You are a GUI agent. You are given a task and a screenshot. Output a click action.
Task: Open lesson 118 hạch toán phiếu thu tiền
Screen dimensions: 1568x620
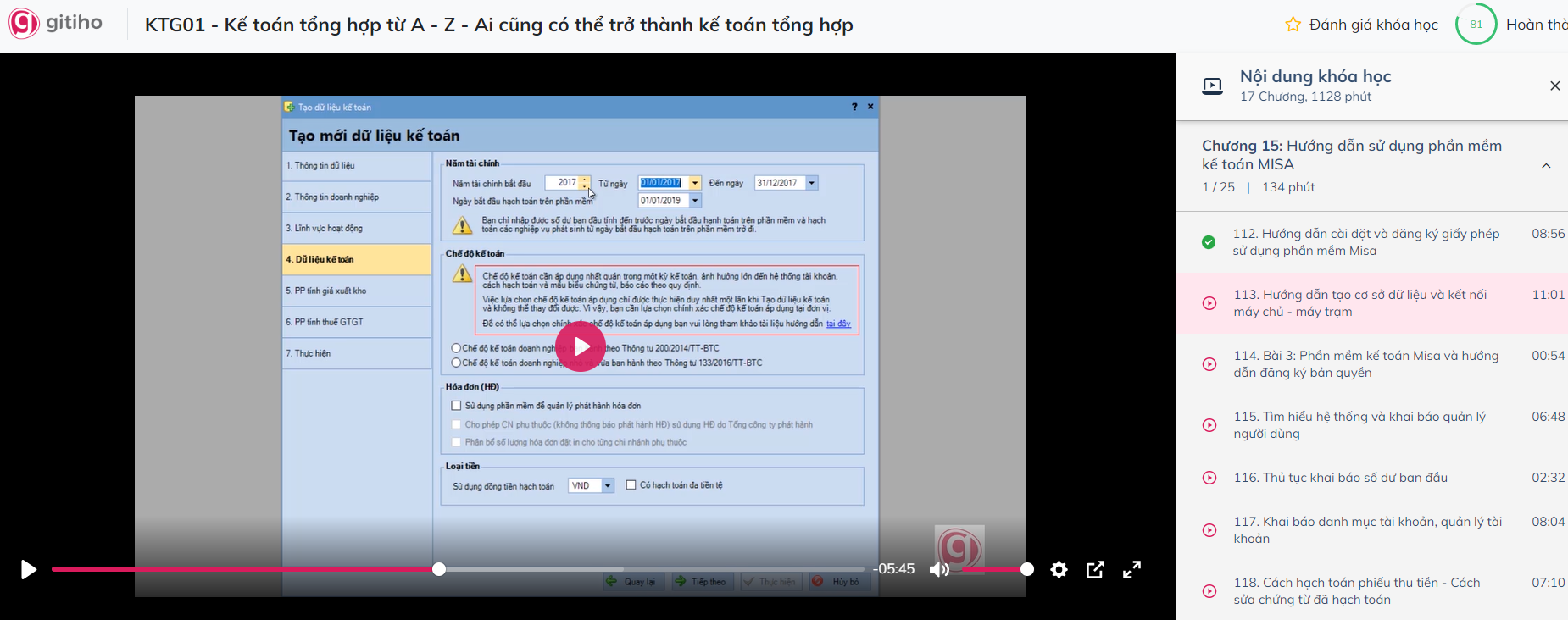1357,591
